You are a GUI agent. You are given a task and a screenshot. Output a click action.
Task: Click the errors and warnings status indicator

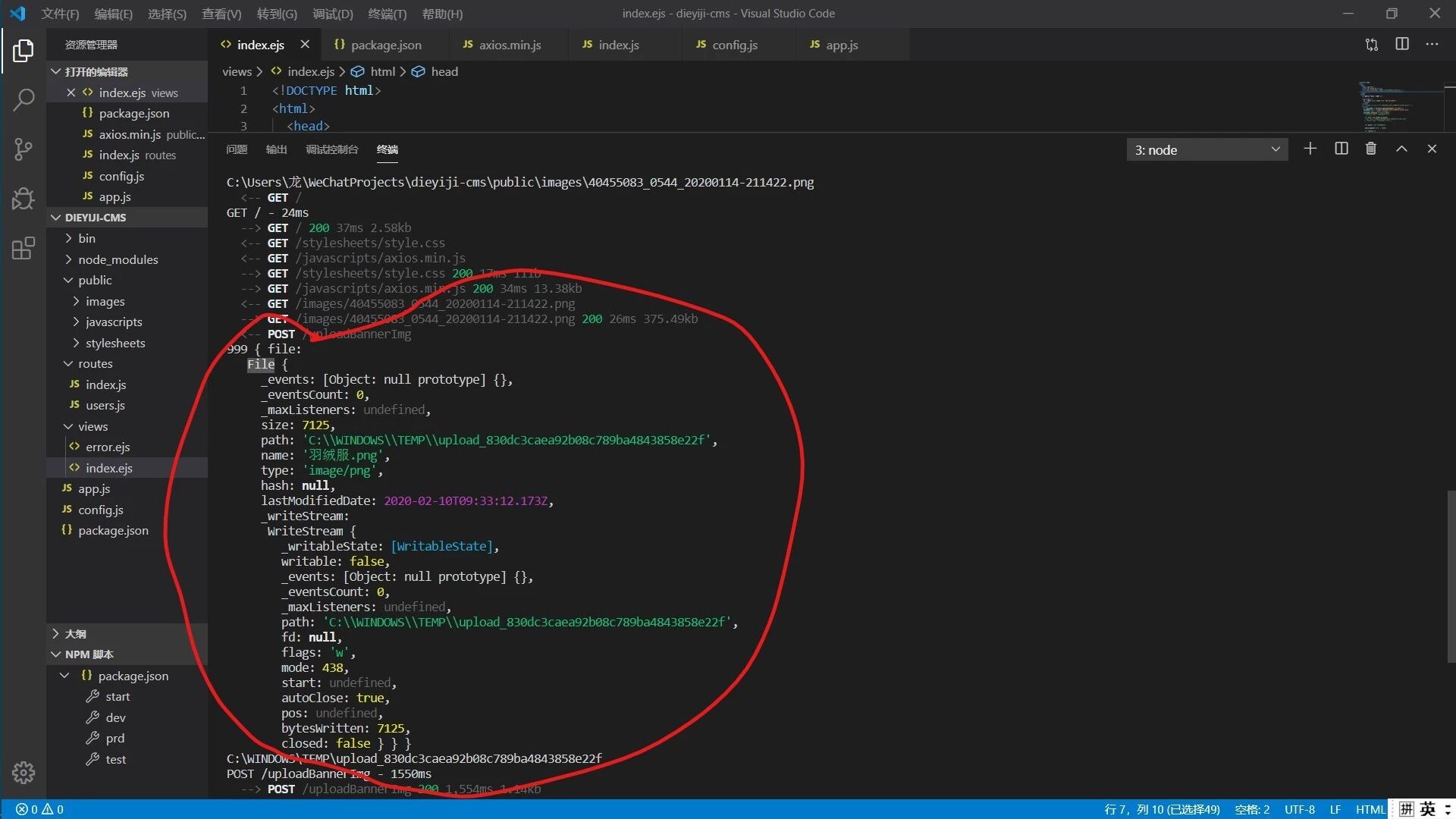(40, 809)
